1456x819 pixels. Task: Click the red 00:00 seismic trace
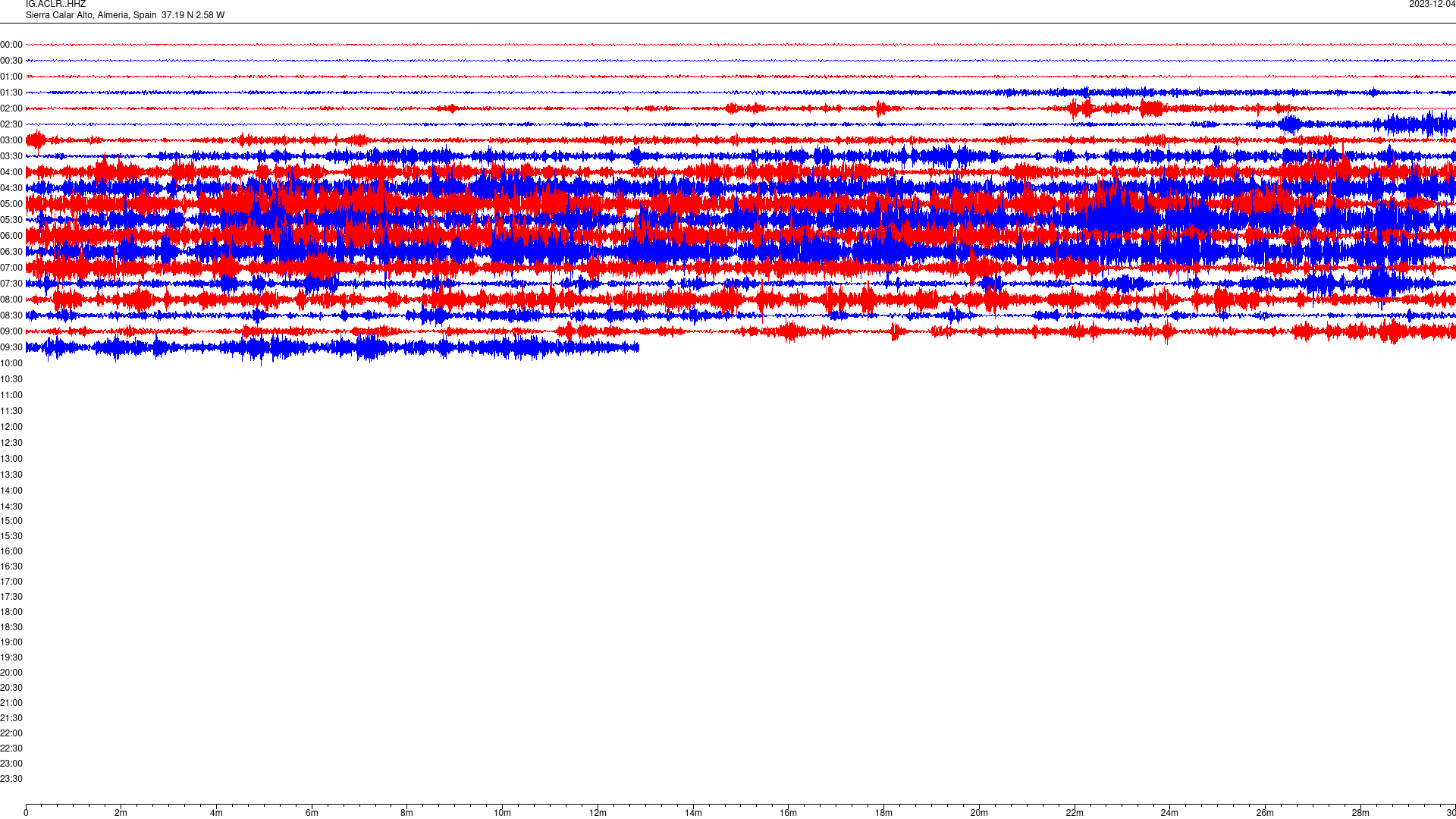click(x=741, y=45)
